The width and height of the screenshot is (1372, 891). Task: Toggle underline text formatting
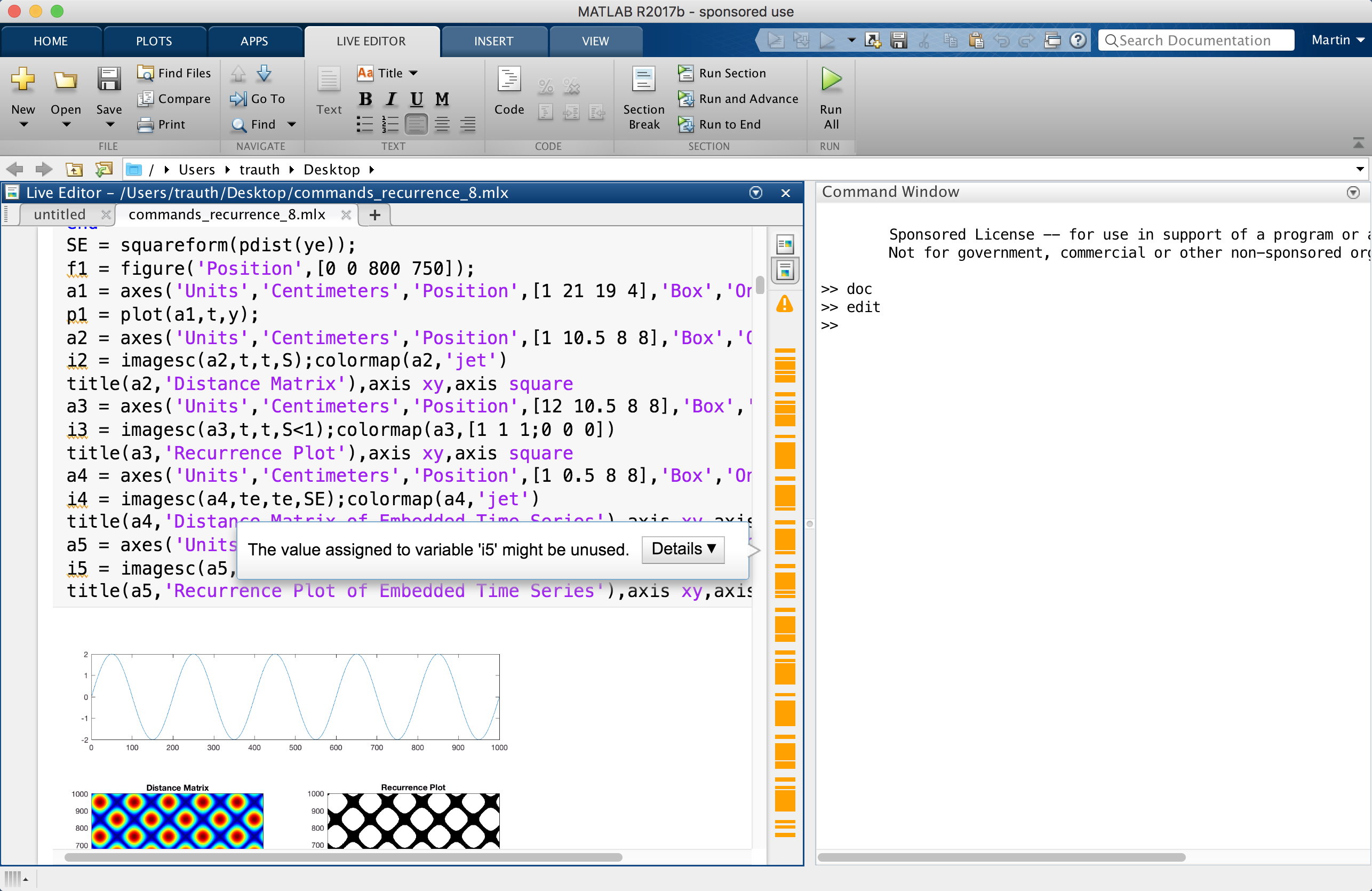[x=416, y=99]
